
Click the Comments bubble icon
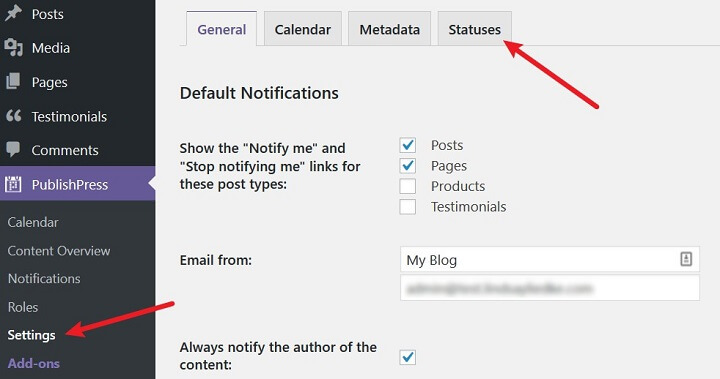coord(13,149)
